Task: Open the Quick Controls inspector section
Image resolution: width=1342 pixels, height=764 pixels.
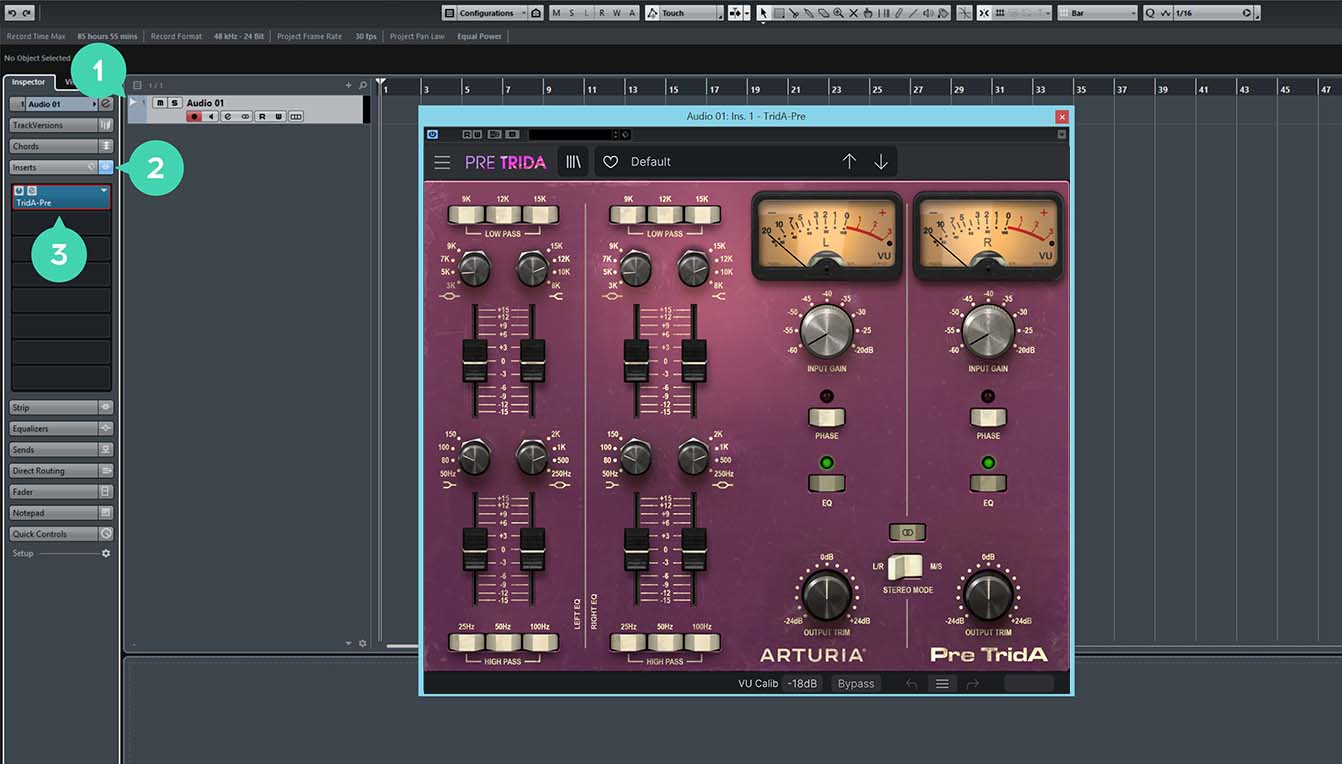Action: (x=60, y=534)
